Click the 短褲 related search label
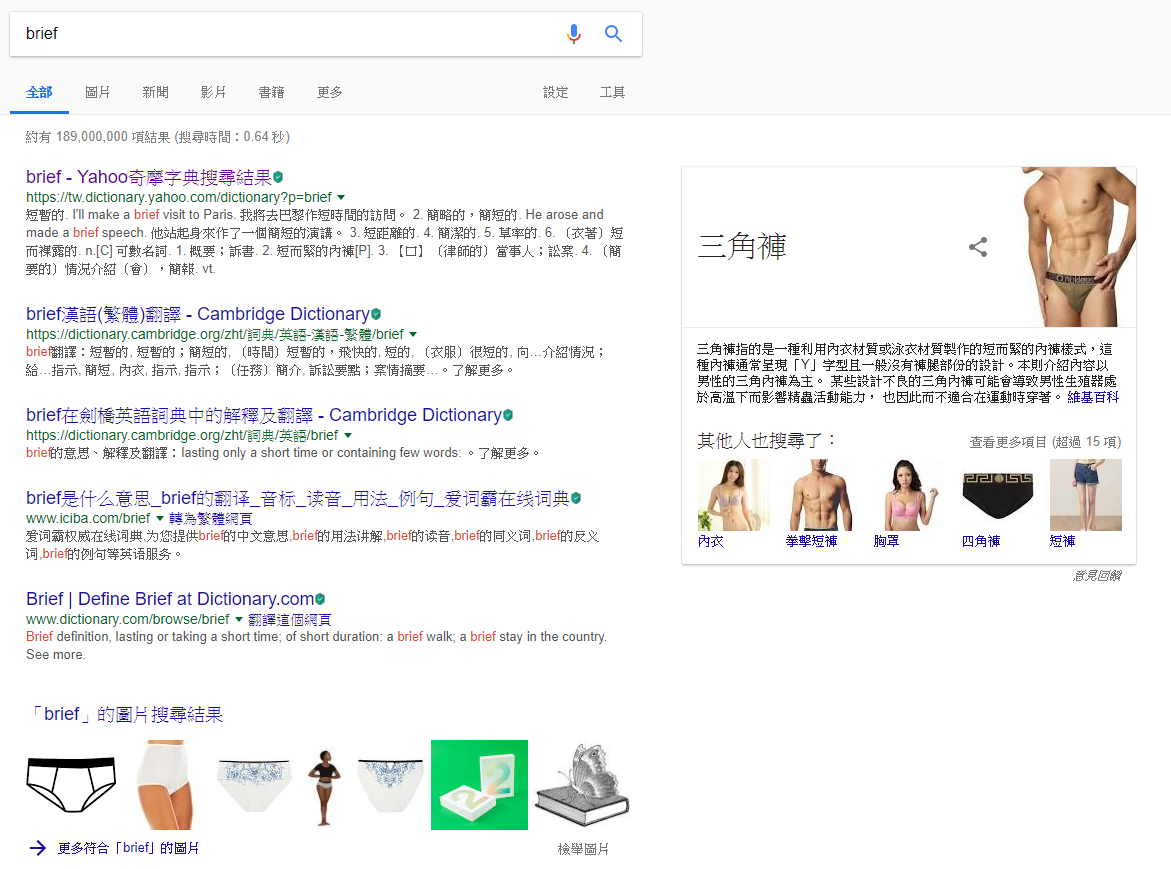 click(x=1063, y=541)
